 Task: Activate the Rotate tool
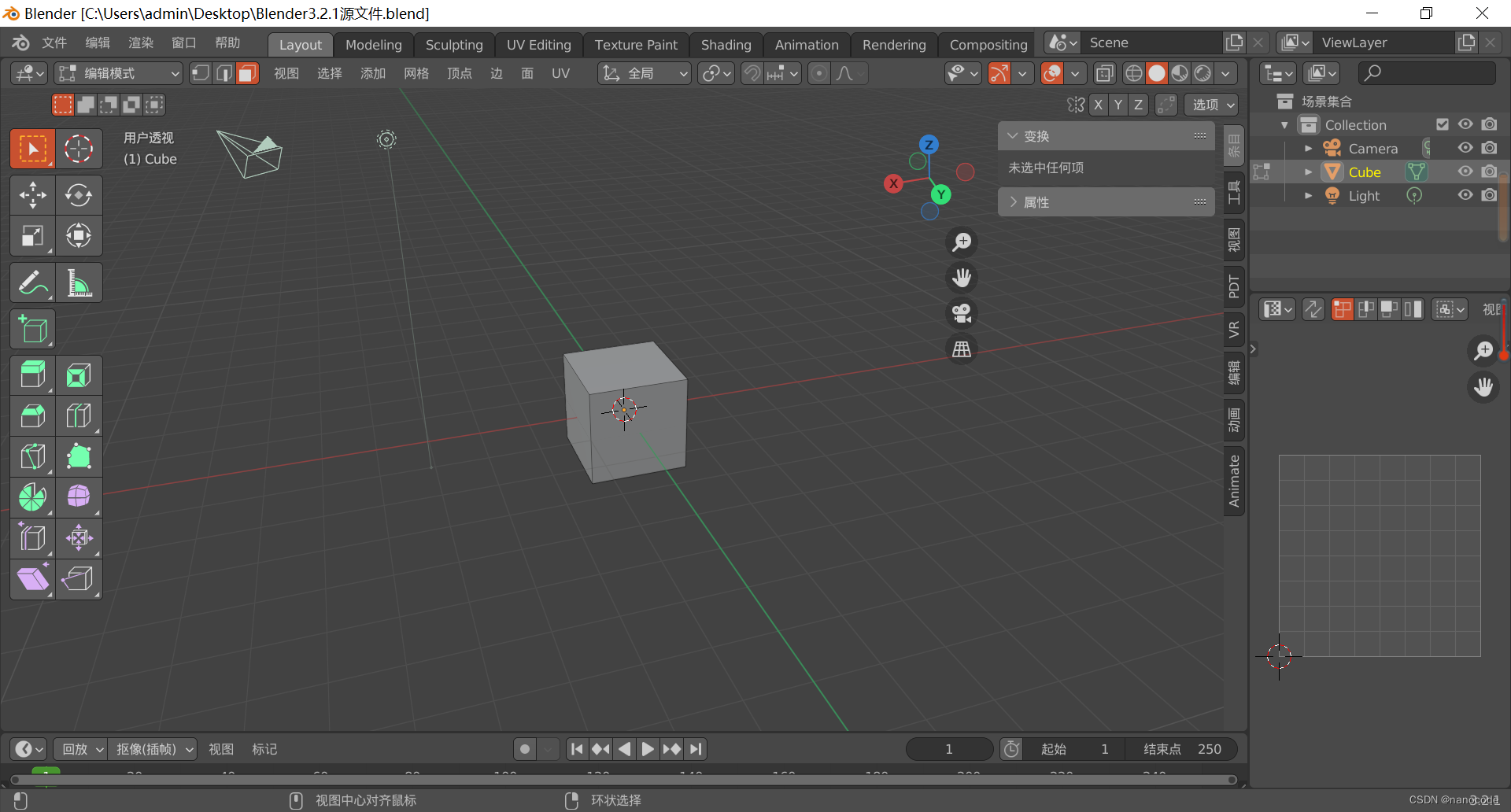coord(79,195)
